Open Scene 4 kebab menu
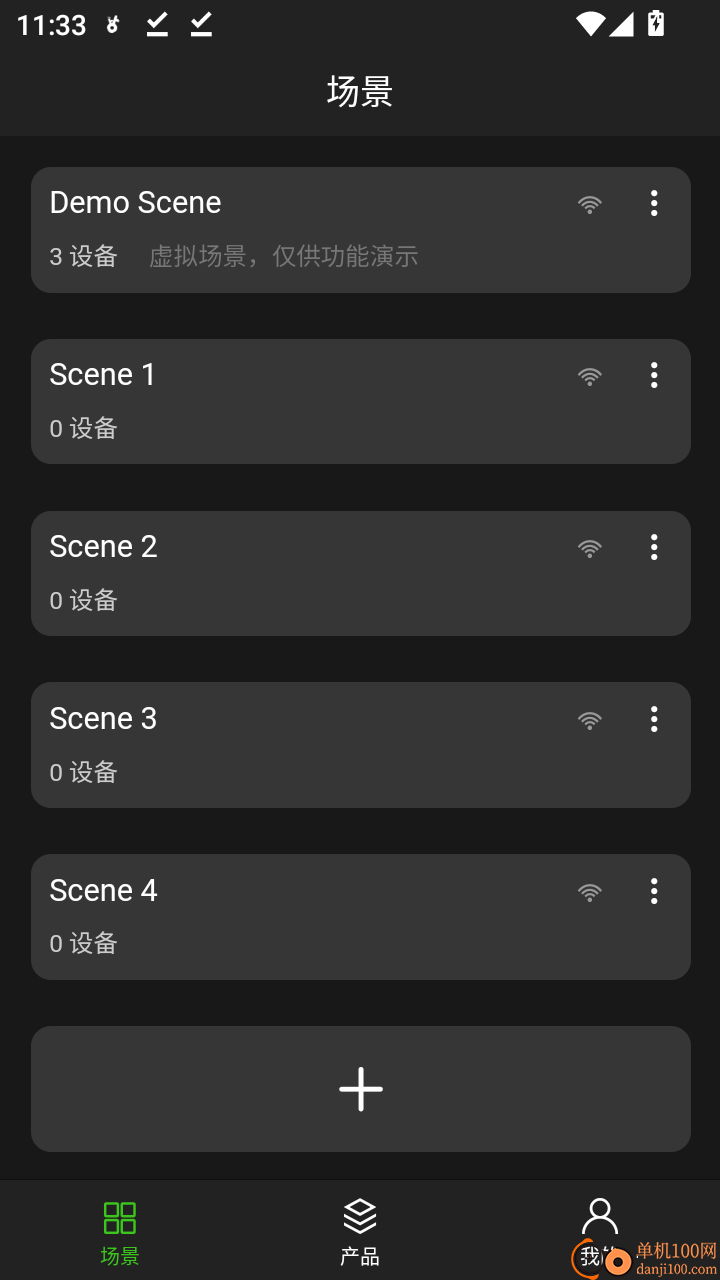This screenshot has width=720, height=1280. pyautogui.click(x=654, y=891)
